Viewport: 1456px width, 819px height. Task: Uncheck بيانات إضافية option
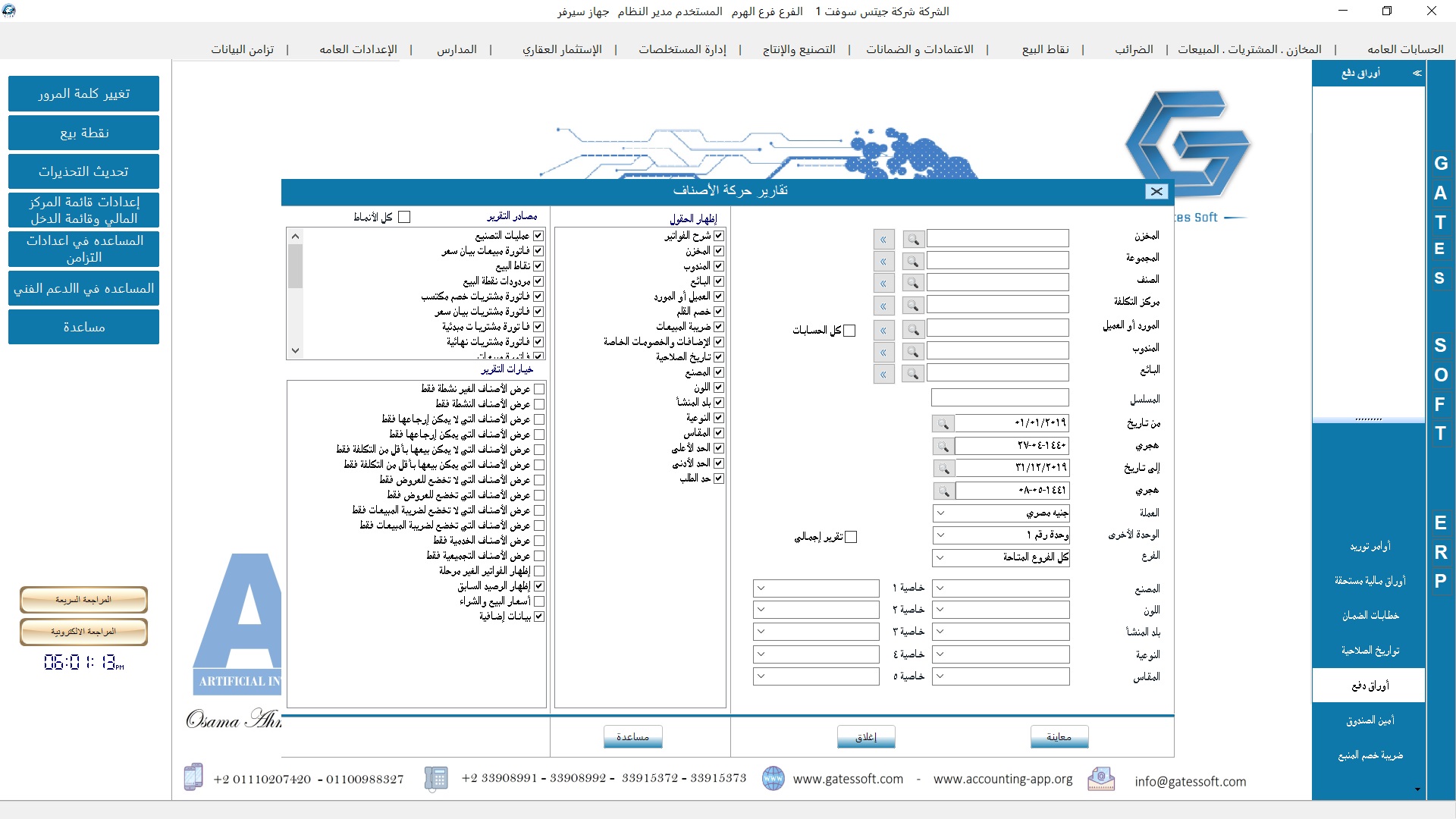(x=539, y=617)
